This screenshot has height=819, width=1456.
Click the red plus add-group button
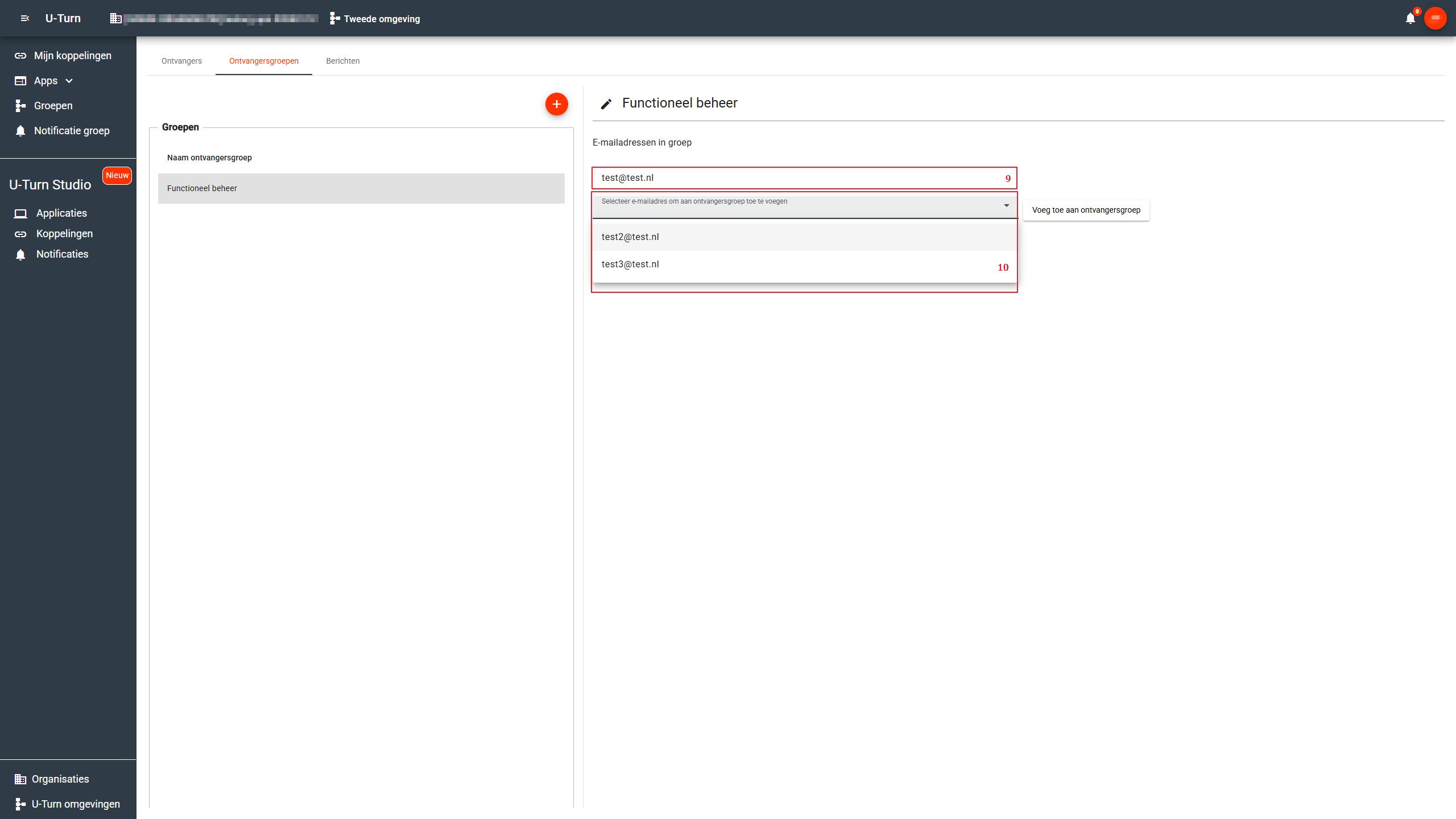tap(556, 104)
